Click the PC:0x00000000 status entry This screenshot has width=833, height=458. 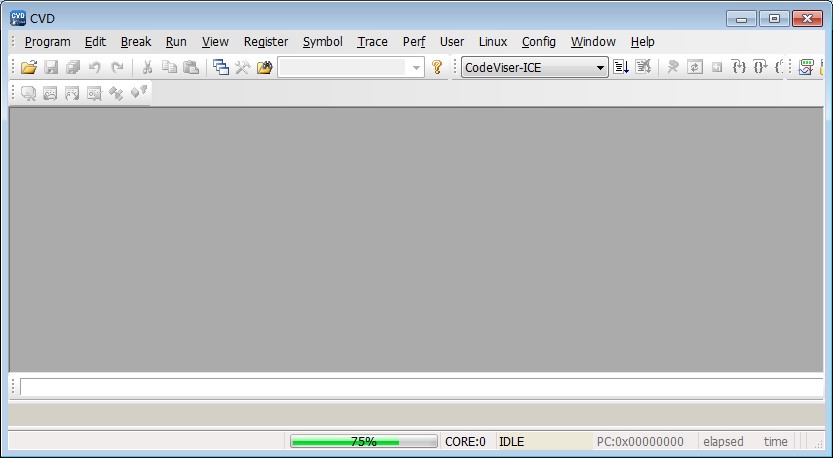pyautogui.click(x=640, y=442)
